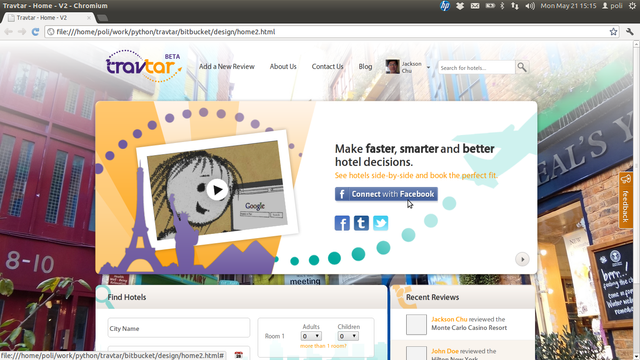The image size is (640, 360).
Task: Open the calendar date picker icon
Action: coord(238,355)
